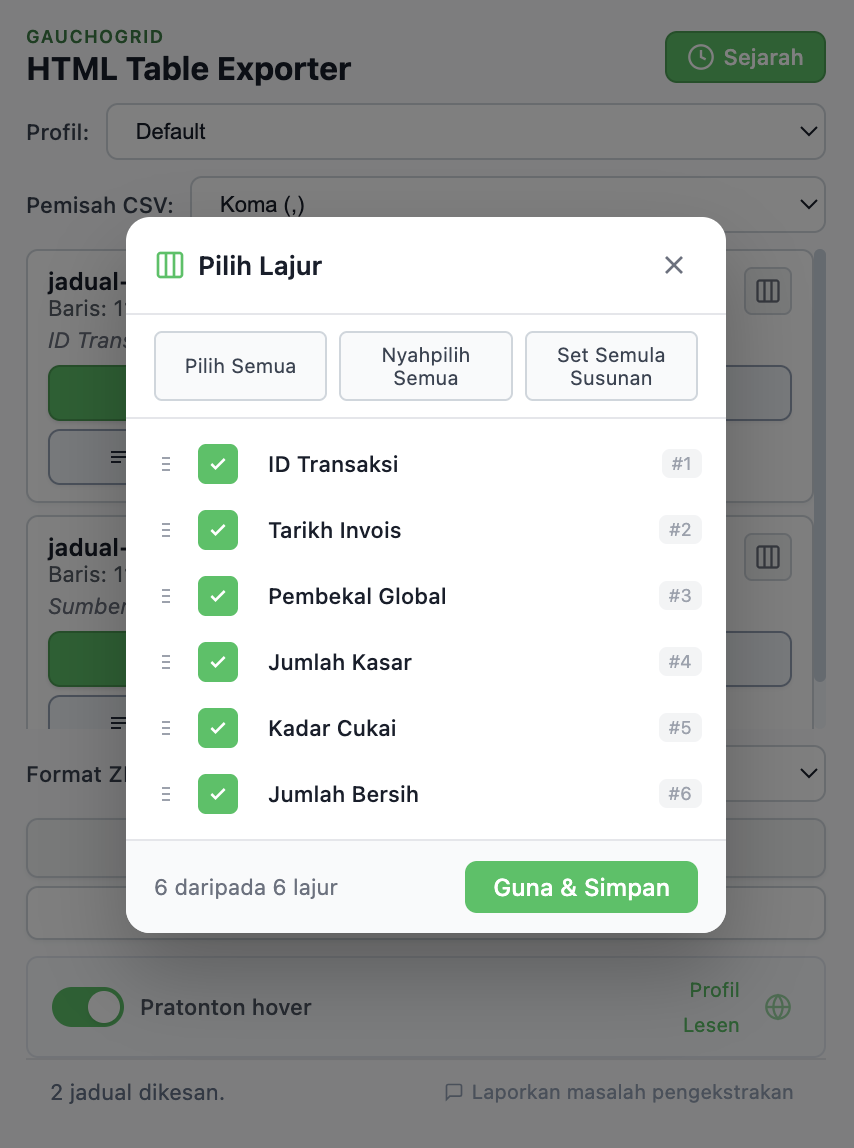The height and width of the screenshot is (1148, 854).
Task: Click the clock icon inside the Sejarah button
Action: click(x=699, y=57)
